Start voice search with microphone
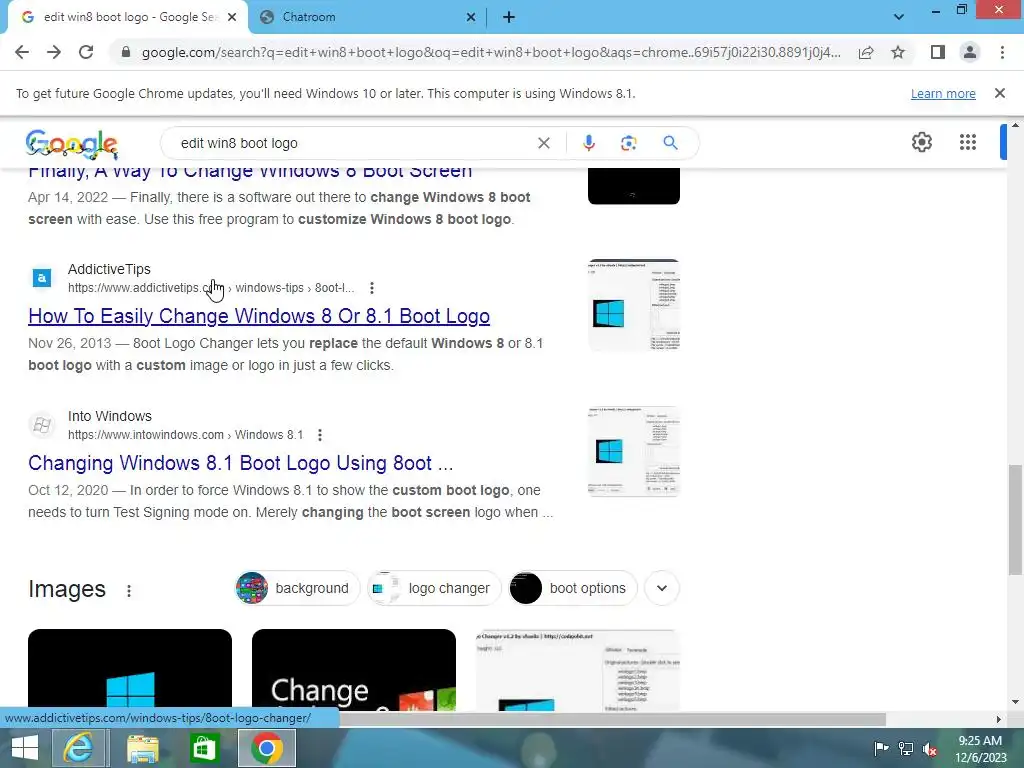The image size is (1024, 768). [x=588, y=143]
